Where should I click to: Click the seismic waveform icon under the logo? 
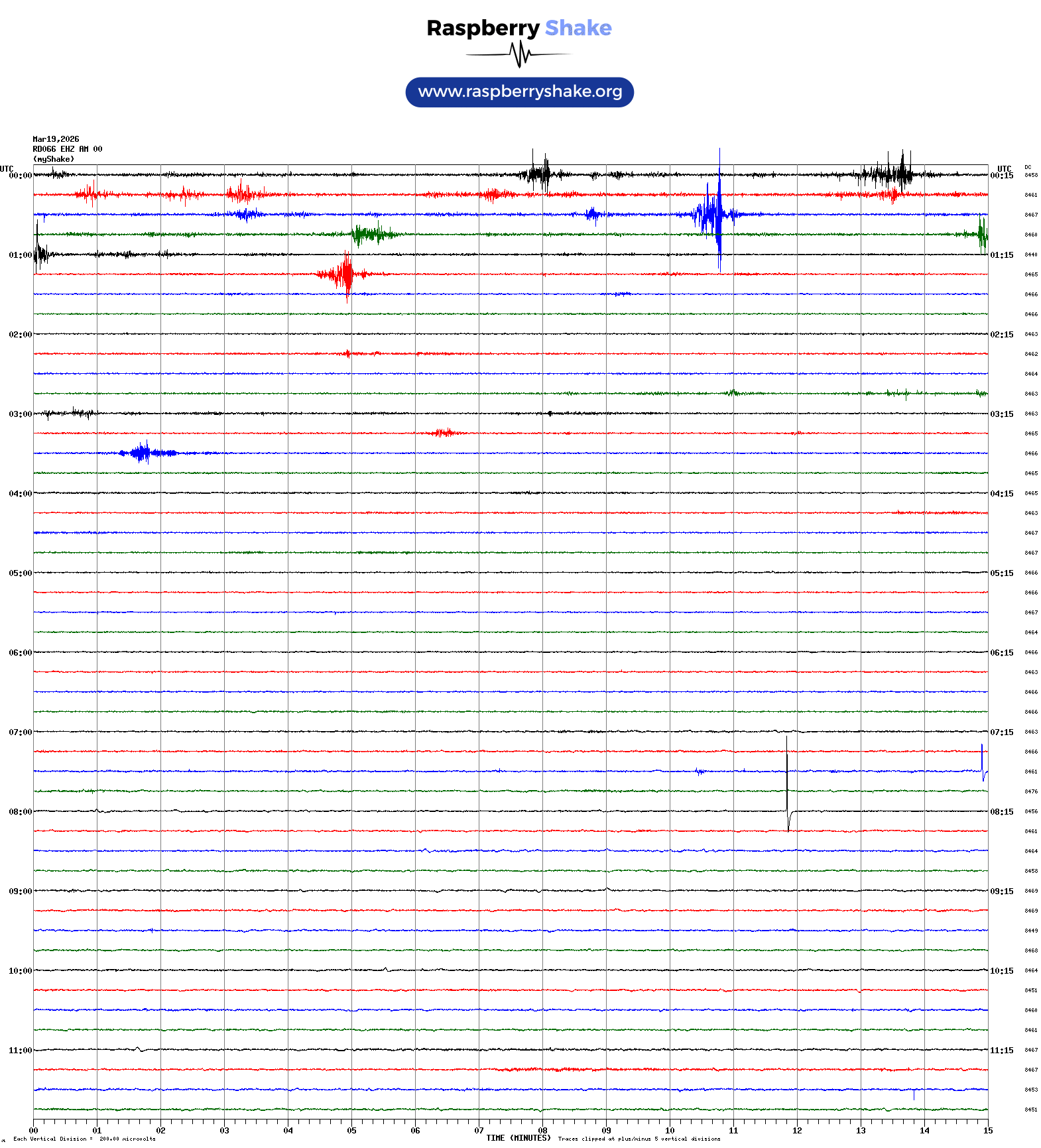(519, 54)
